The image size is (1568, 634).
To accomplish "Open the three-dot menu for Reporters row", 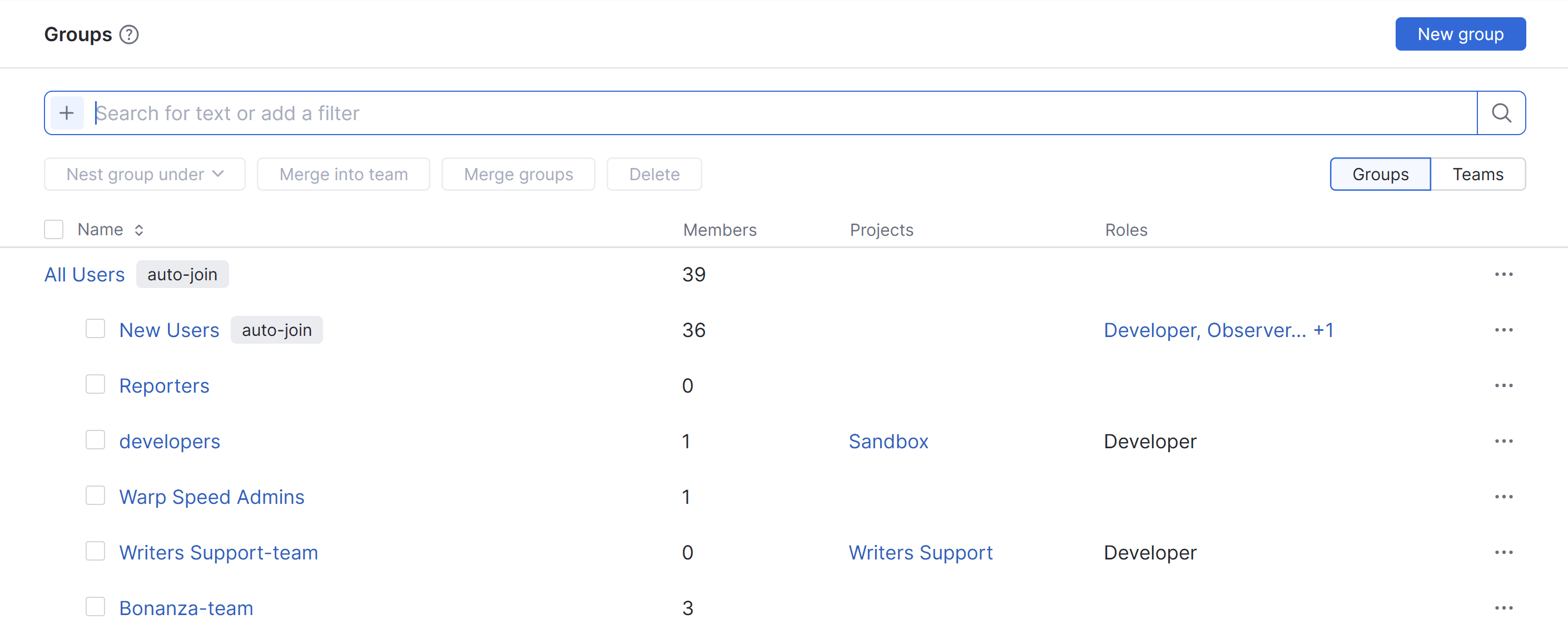I will [1503, 385].
